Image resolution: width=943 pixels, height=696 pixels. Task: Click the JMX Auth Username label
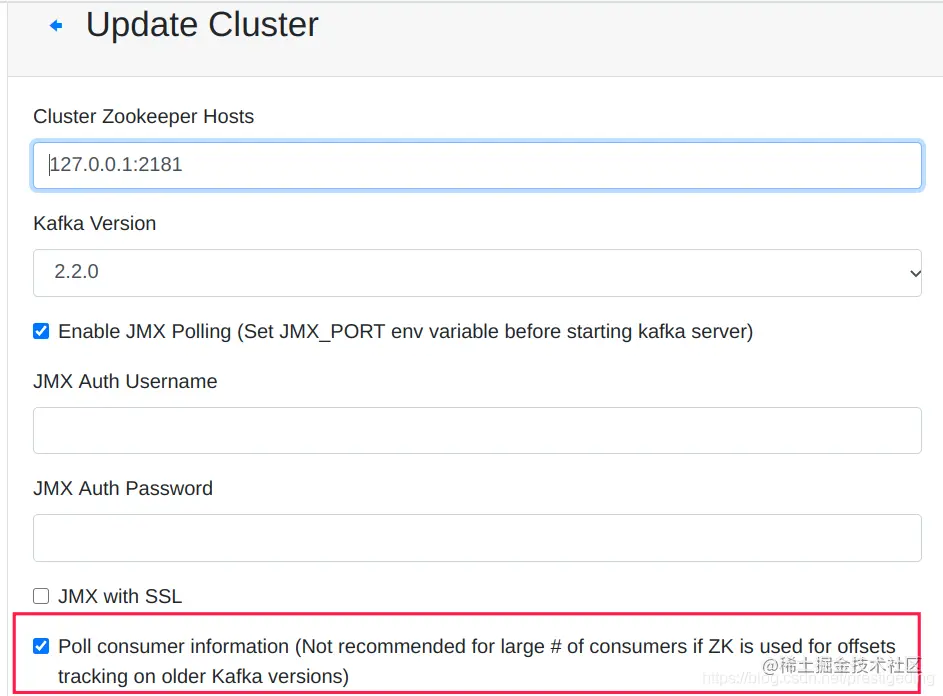point(125,381)
